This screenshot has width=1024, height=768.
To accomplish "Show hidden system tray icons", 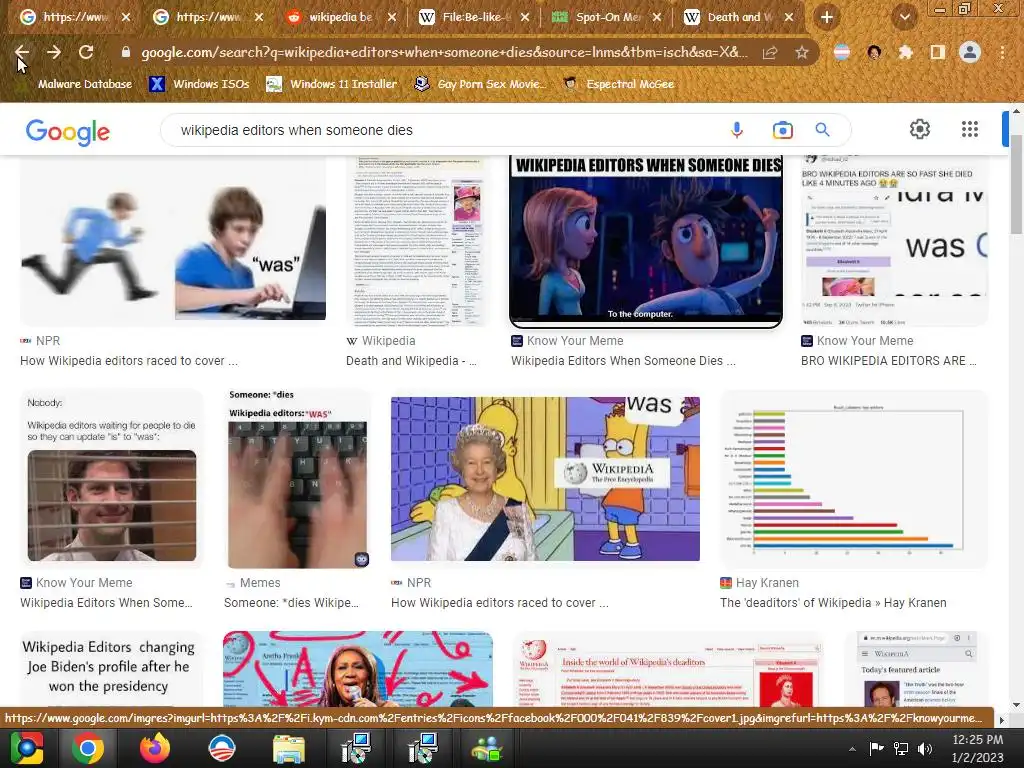I will coord(852,749).
